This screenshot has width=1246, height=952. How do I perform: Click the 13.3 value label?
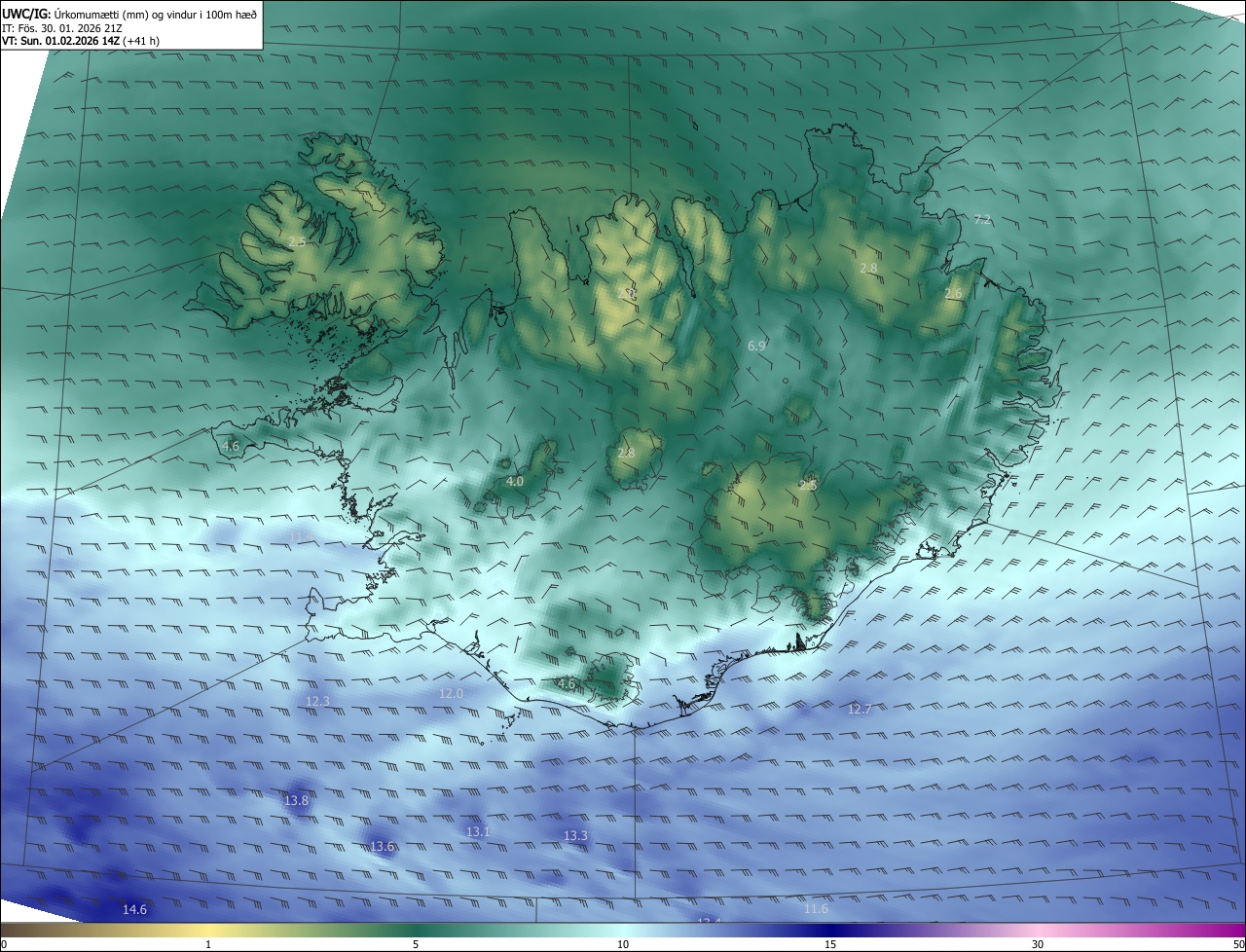pos(575,836)
